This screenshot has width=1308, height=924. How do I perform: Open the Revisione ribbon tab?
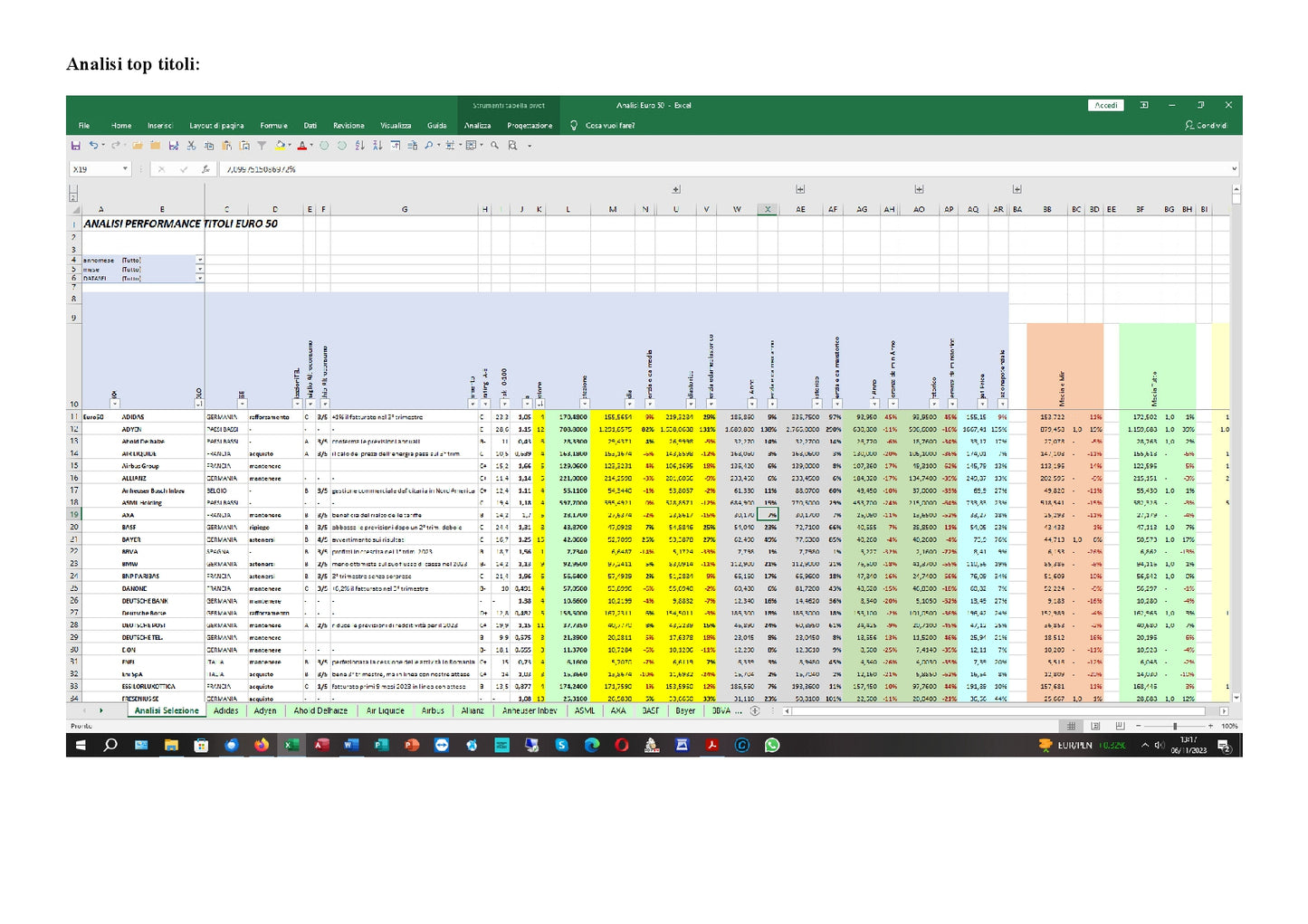(348, 126)
